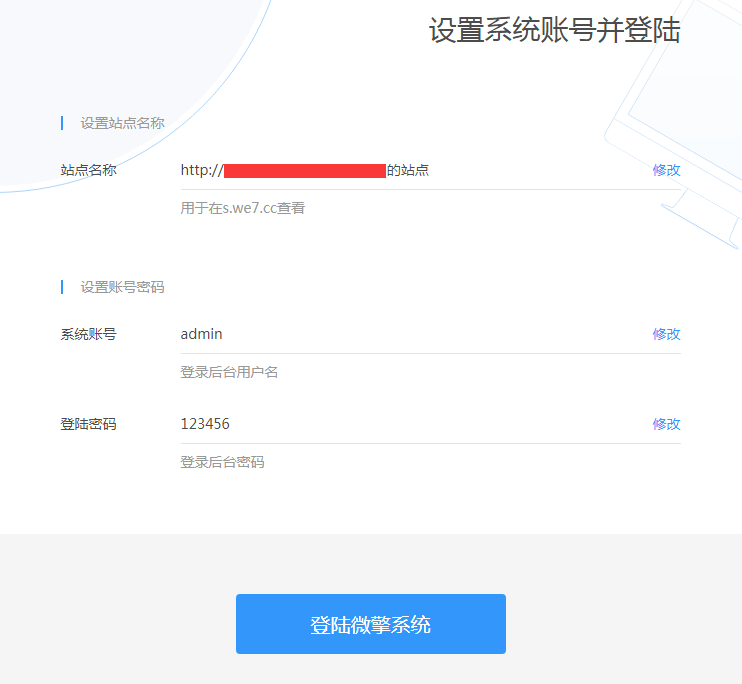This screenshot has height=684, width=742.
Task: Click the 站点名称 field label
Action: click(88, 170)
